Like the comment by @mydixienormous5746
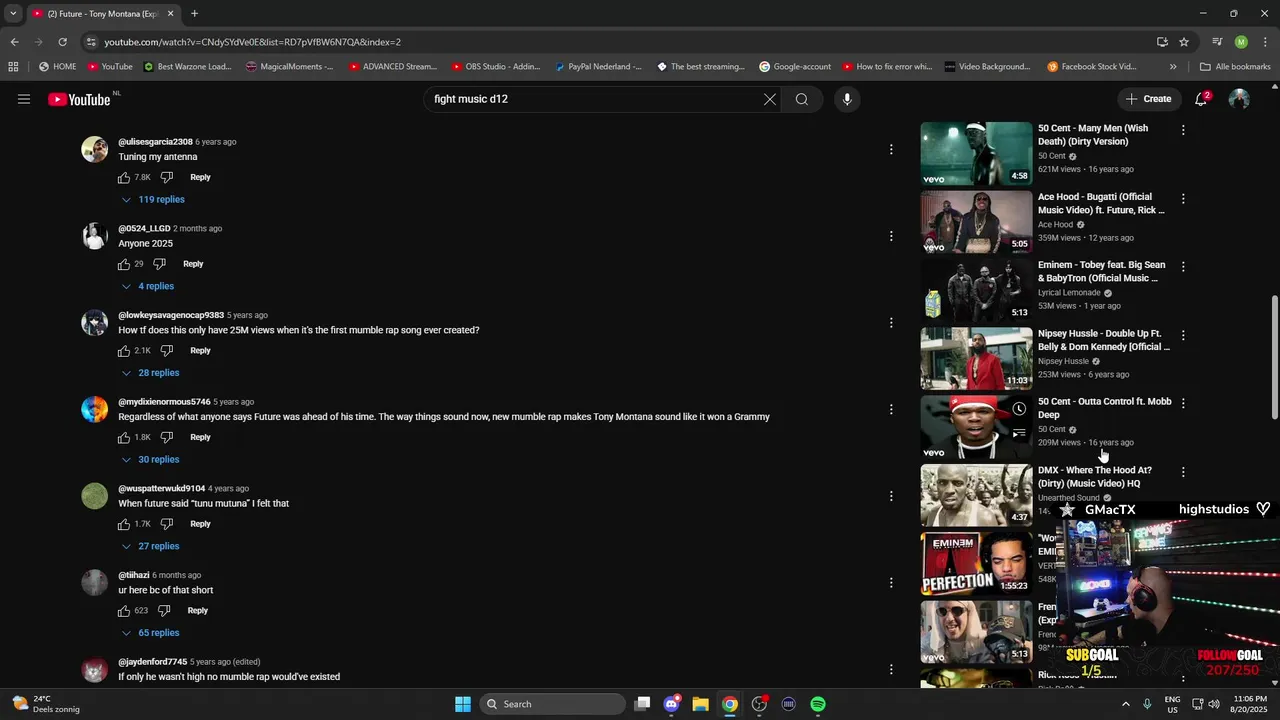1280x720 pixels. (x=124, y=437)
